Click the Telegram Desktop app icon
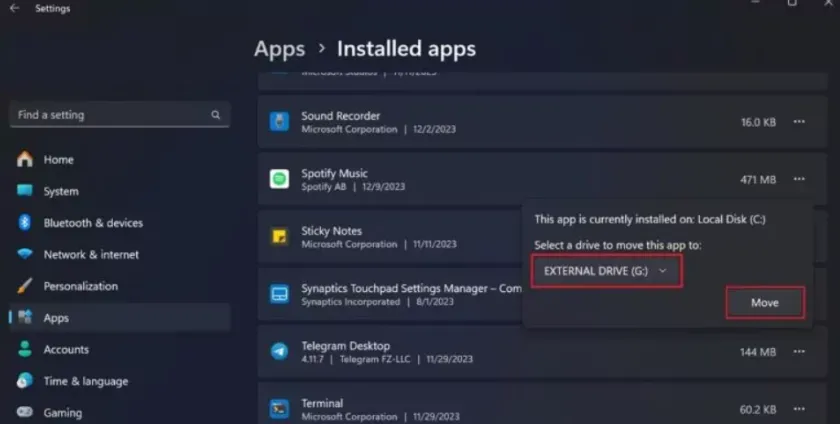Image resolution: width=840 pixels, height=424 pixels. pos(279,352)
